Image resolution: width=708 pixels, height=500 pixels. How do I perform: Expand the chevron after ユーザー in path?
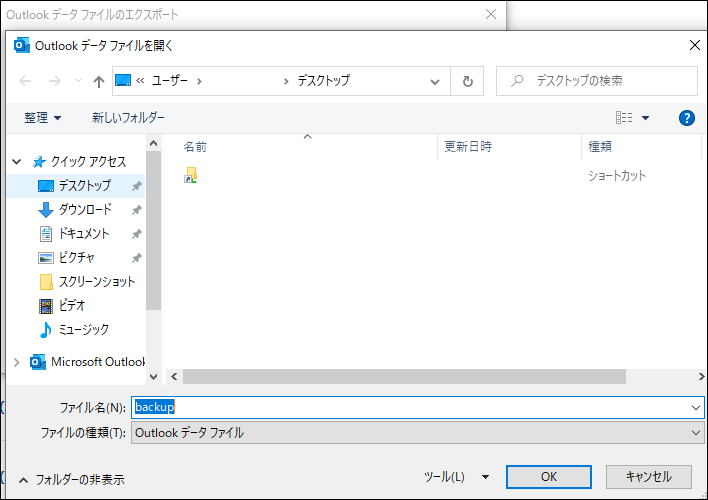click(199, 81)
